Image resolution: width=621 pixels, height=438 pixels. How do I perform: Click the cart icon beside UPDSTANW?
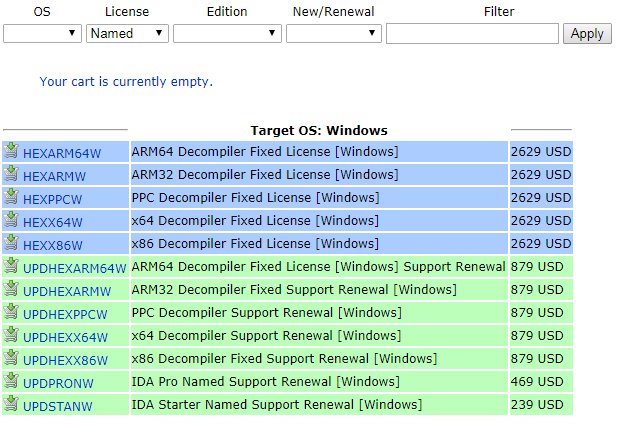click(11, 403)
